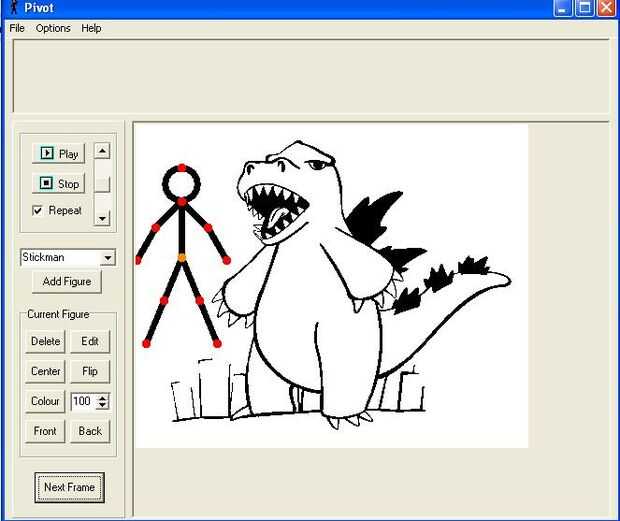This screenshot has width=620, height=521.
Task: Click the stickman's right foot handle
Action: click(x=217, y=344)
